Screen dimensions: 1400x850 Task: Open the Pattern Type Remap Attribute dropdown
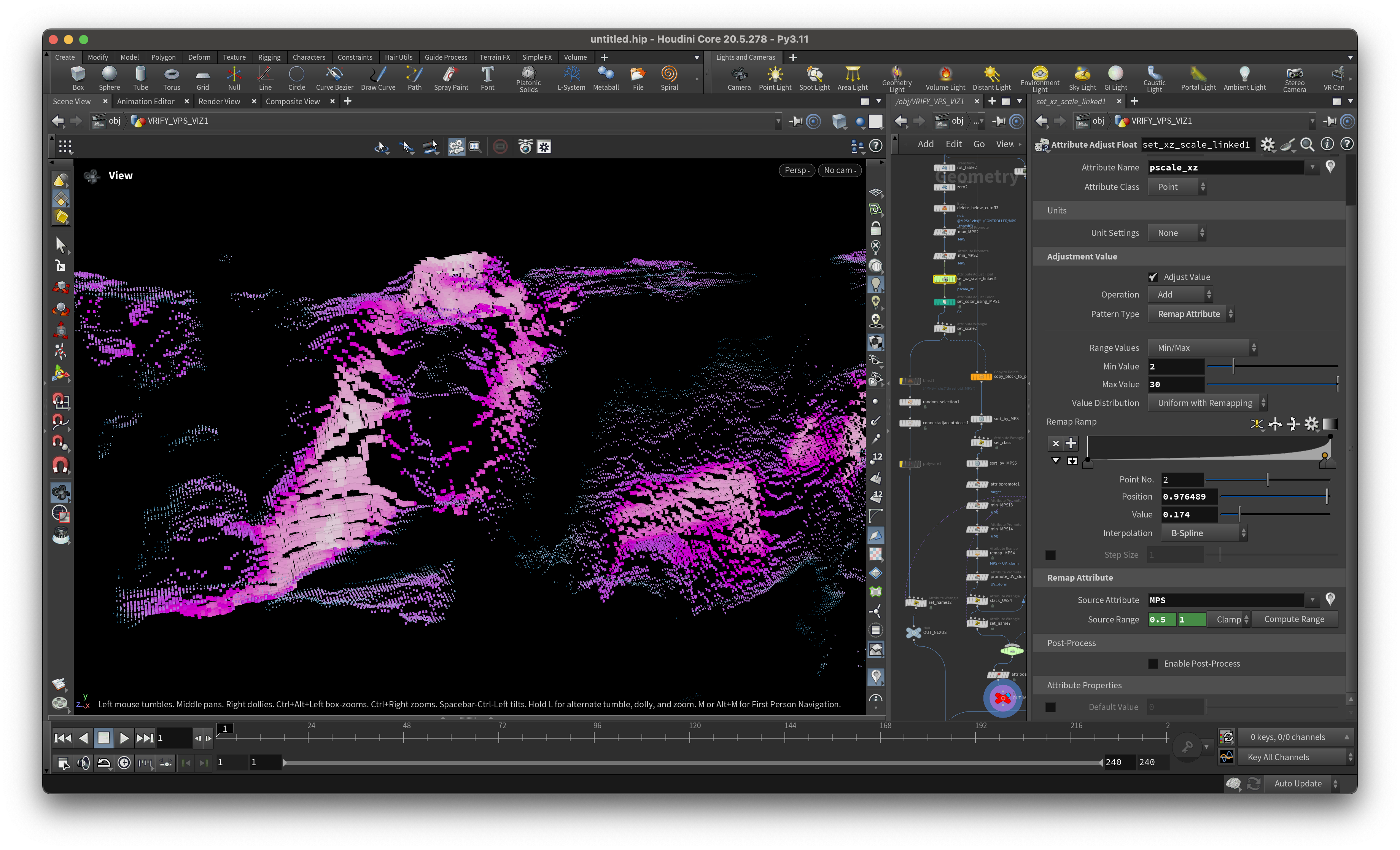tap(1191, 314)
